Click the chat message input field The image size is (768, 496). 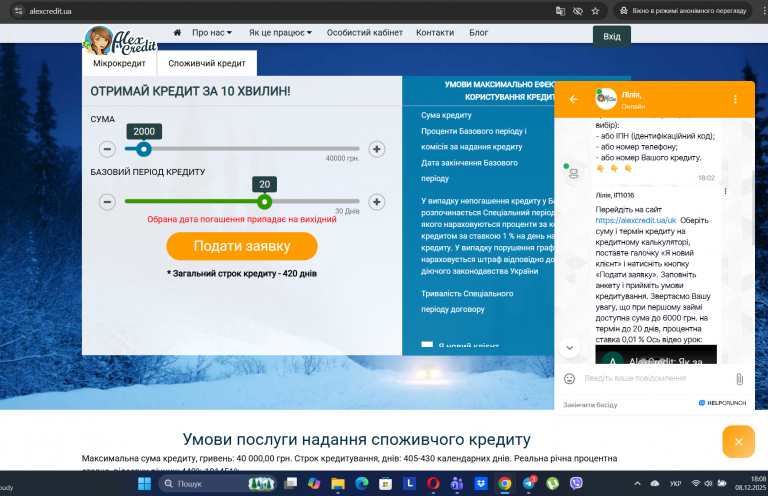[656, 378]
